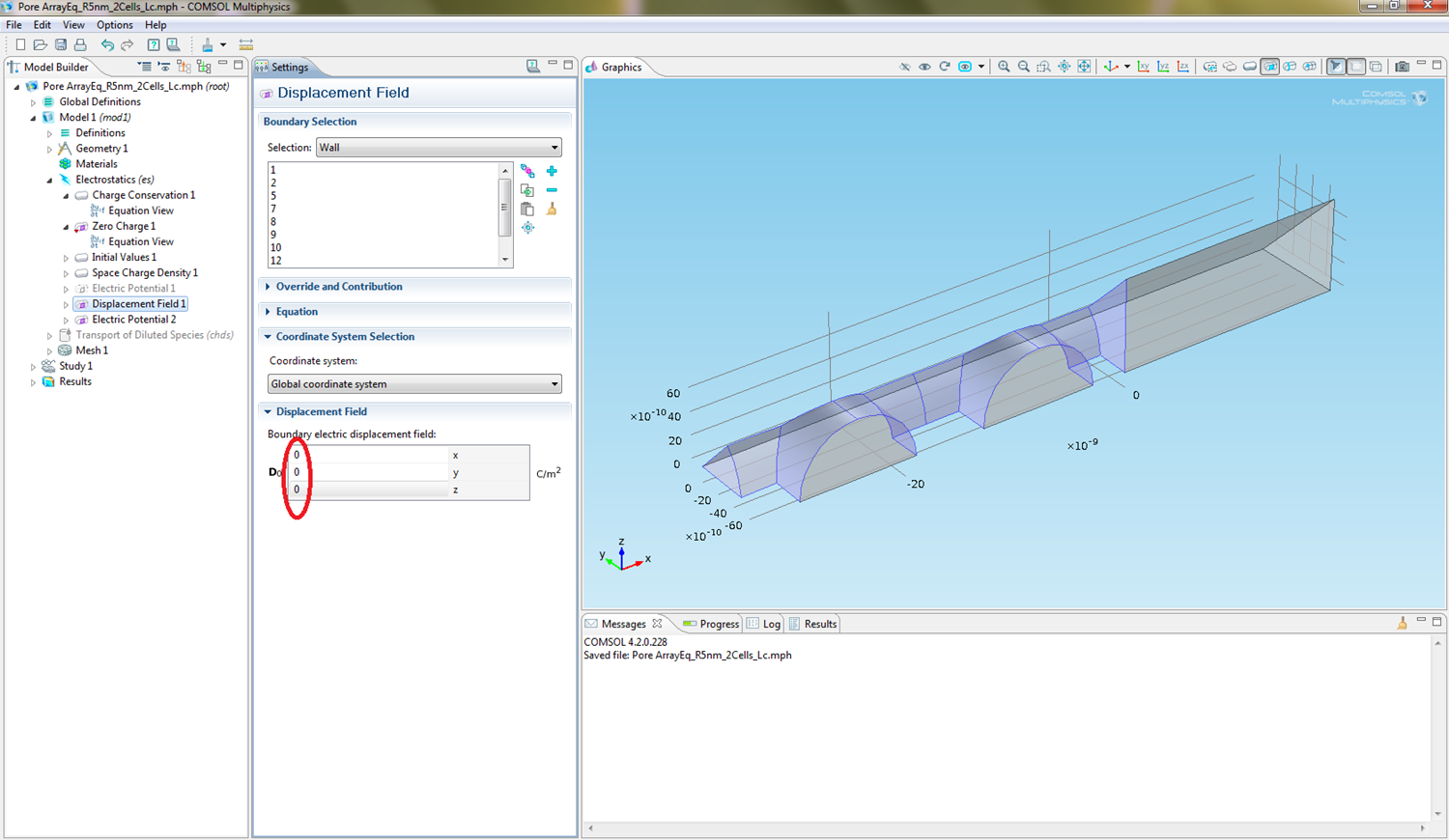Image resolution: width=1449 pixels, height=840 pixels.
Task: Click the ruler icon in main toolbar
Action: click(246, 44)
